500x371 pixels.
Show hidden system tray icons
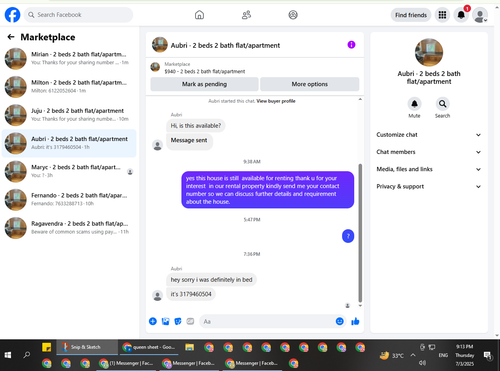pos(413,355)
